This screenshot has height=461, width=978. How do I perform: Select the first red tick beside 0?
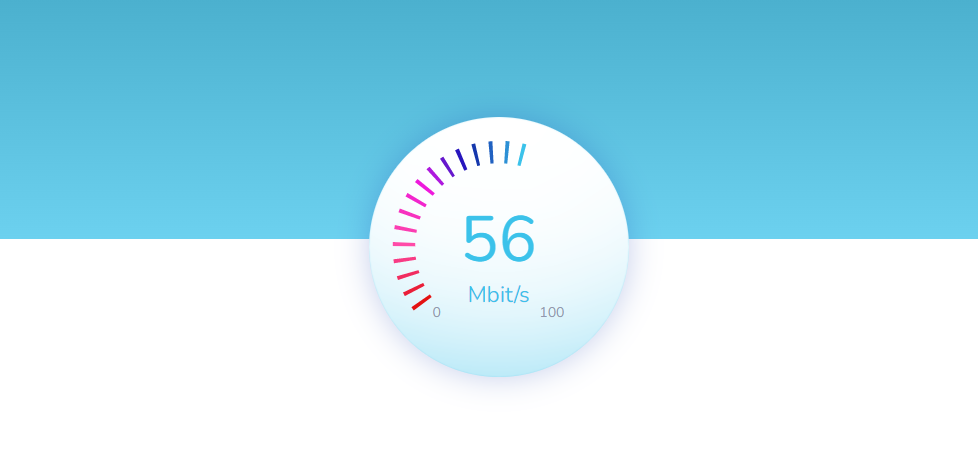pyautogui.click(x=422, y=303)
